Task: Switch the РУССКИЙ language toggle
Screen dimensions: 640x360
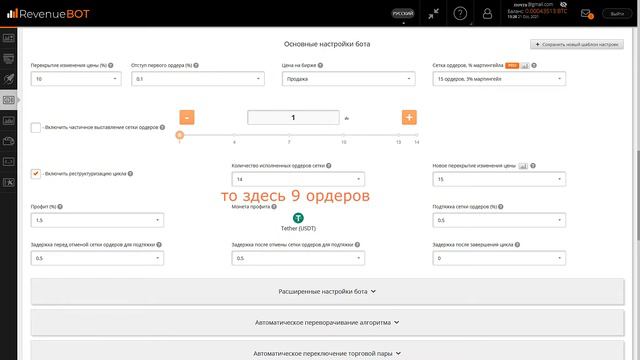Action: 403,14
